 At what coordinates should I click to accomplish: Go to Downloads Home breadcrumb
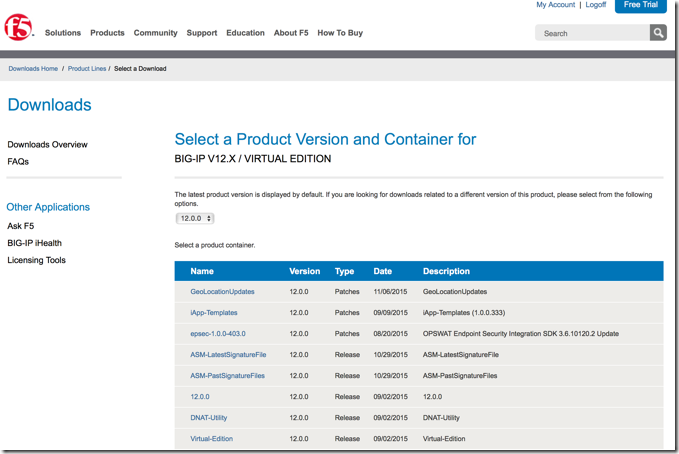[x=33, y=69]
